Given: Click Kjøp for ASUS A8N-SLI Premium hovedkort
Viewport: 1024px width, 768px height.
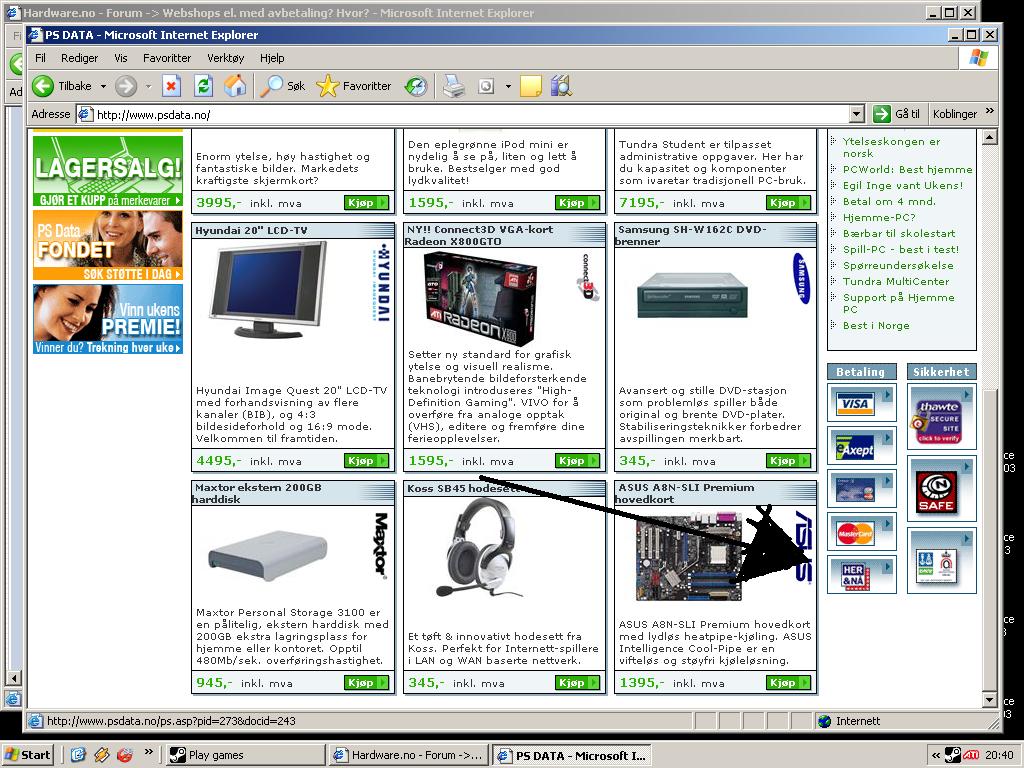Looking at the screenshot, I should pyautogui.click(x=788, y=683).
